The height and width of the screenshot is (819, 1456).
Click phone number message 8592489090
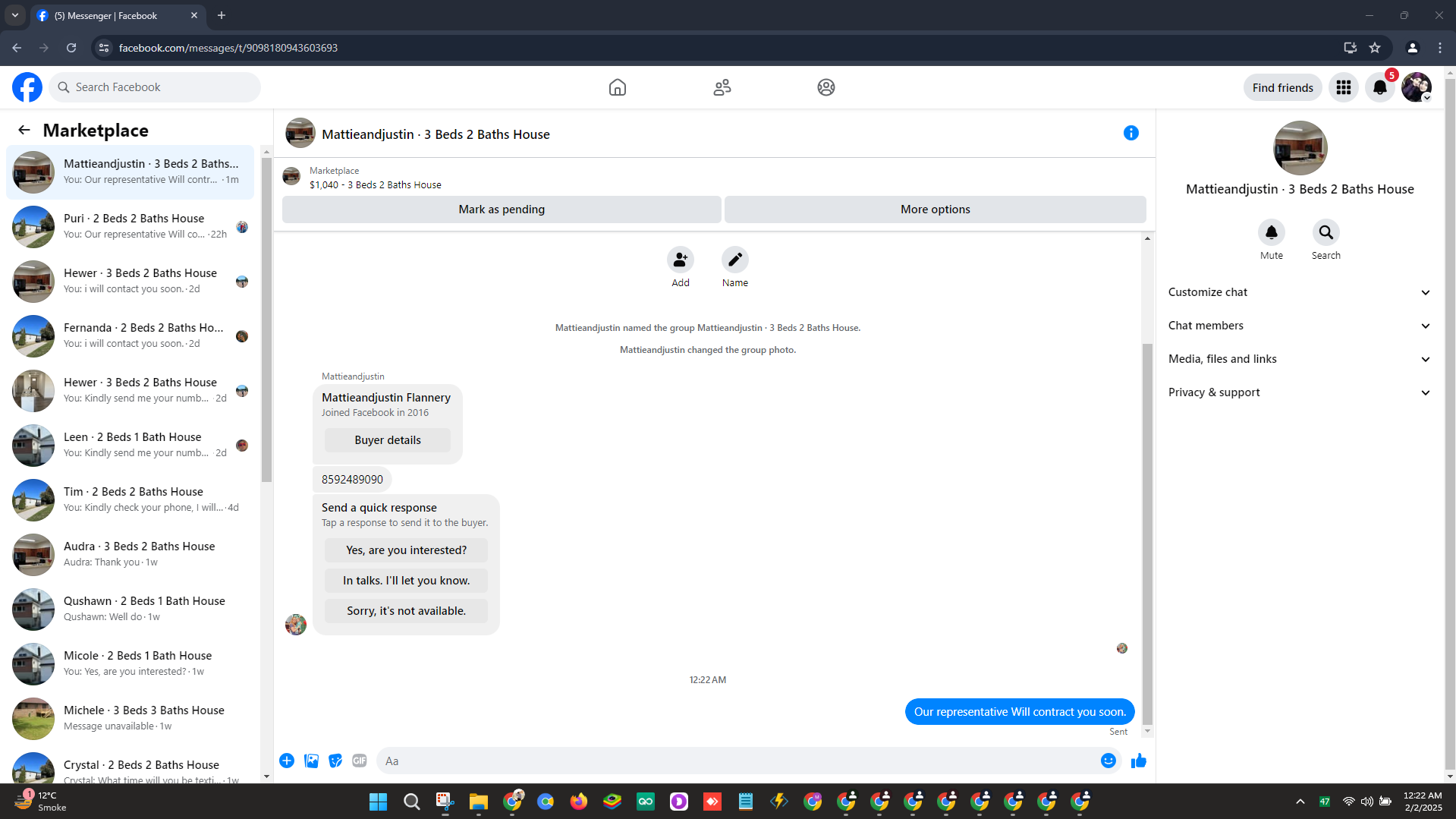352,480
